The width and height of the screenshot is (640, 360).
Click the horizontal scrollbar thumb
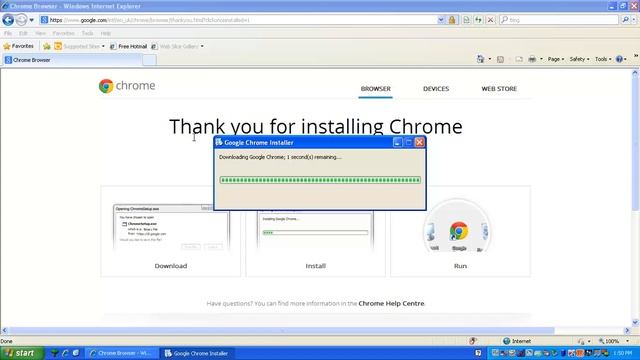pyautogui.click(x=282, y=330)
